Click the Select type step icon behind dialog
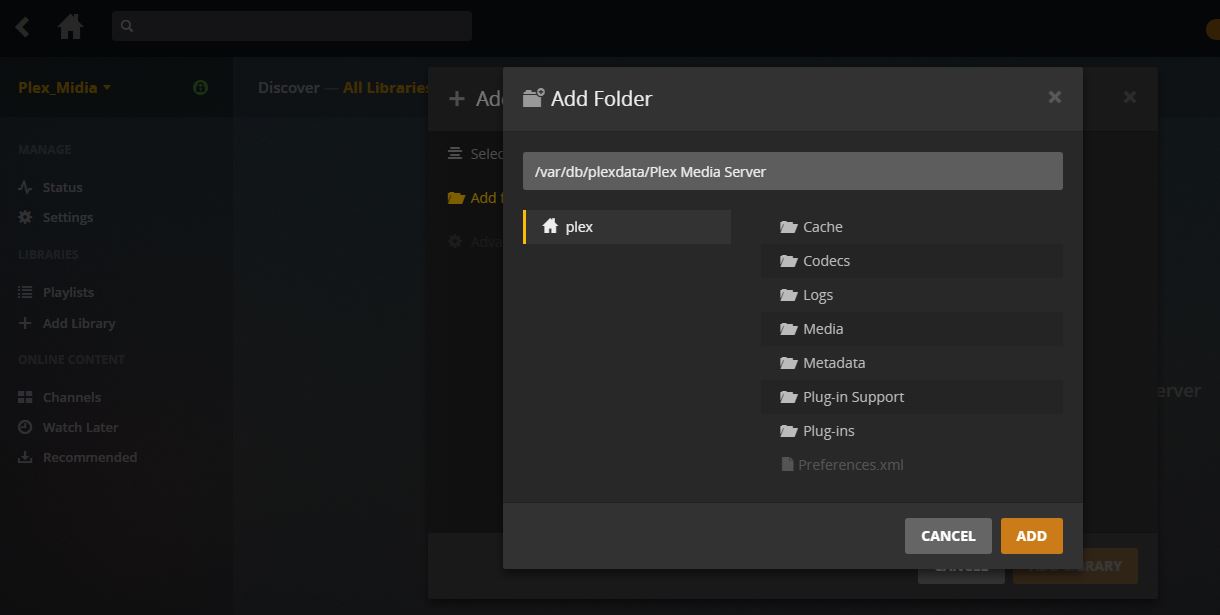 [x=455, y=154]
